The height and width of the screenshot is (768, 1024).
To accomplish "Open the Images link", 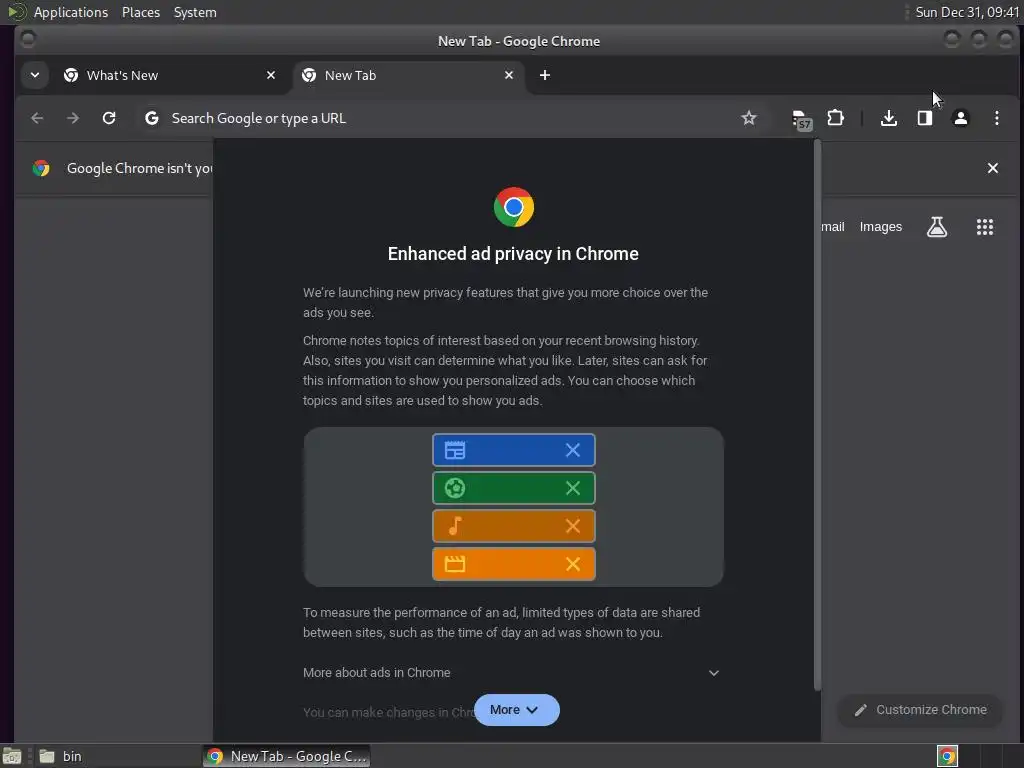I will pos(880,227).
